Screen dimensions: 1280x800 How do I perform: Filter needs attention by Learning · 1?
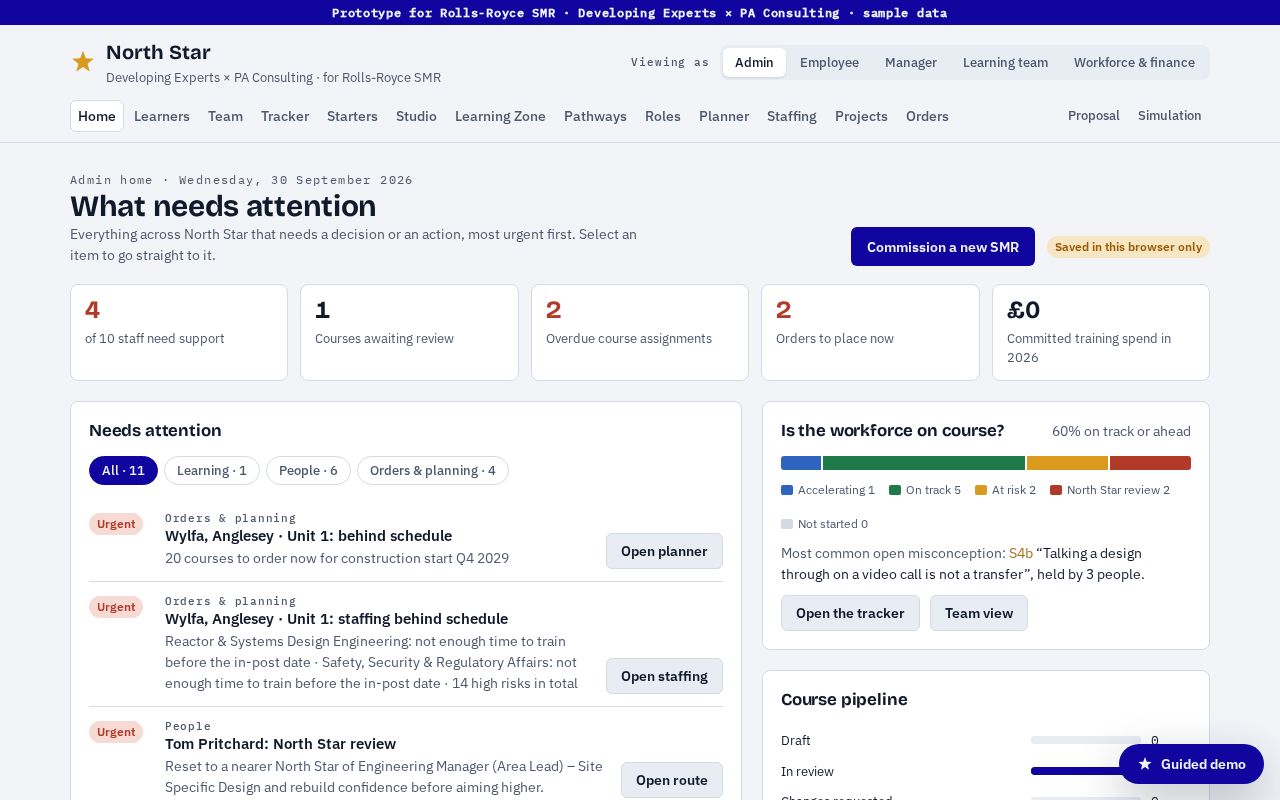[212, 470]
